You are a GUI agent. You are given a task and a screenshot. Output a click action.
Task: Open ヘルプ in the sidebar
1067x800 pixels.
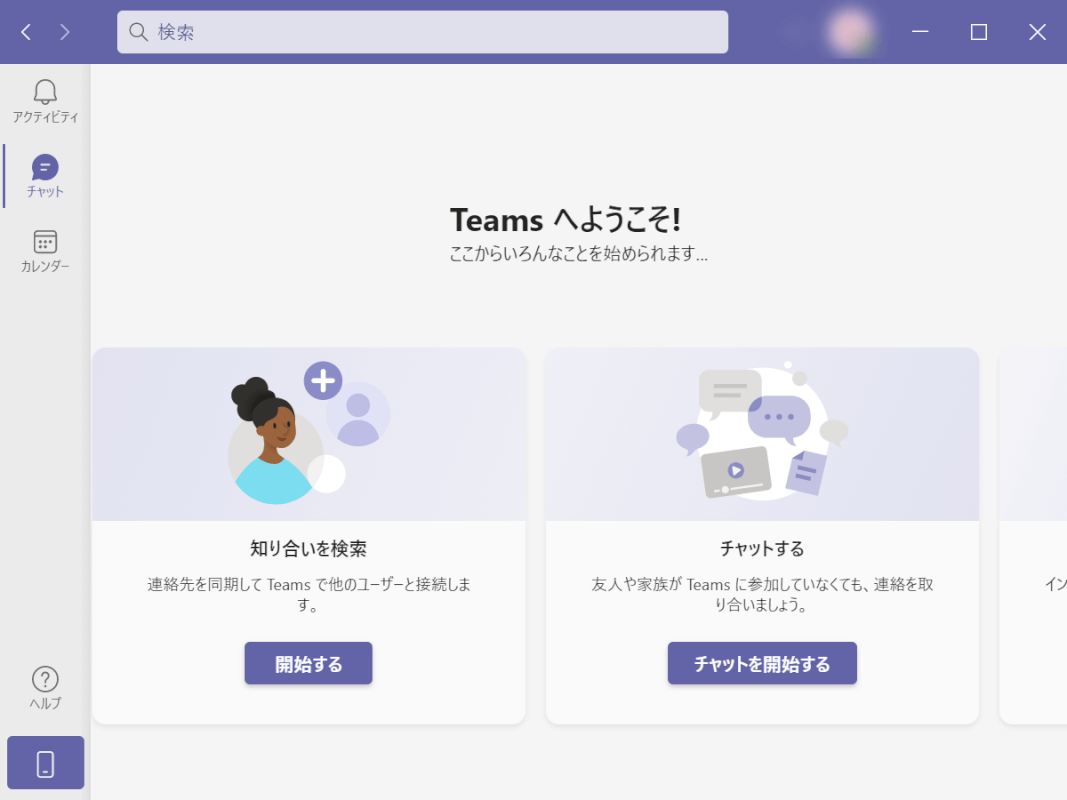pyautogui.click(x=46, y=688)
